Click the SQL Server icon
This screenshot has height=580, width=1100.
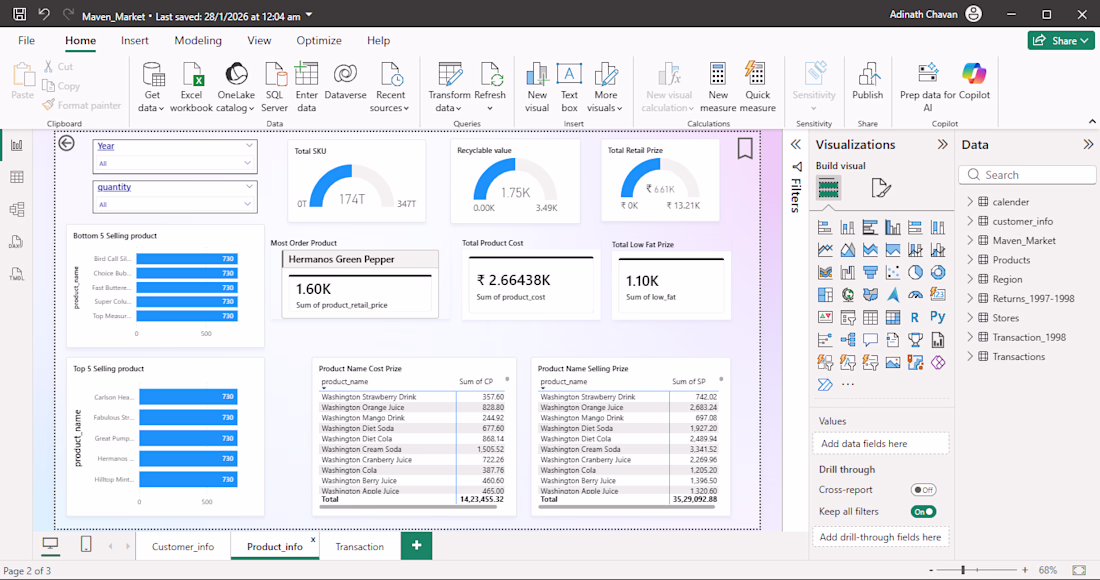(x=275, y=74)
